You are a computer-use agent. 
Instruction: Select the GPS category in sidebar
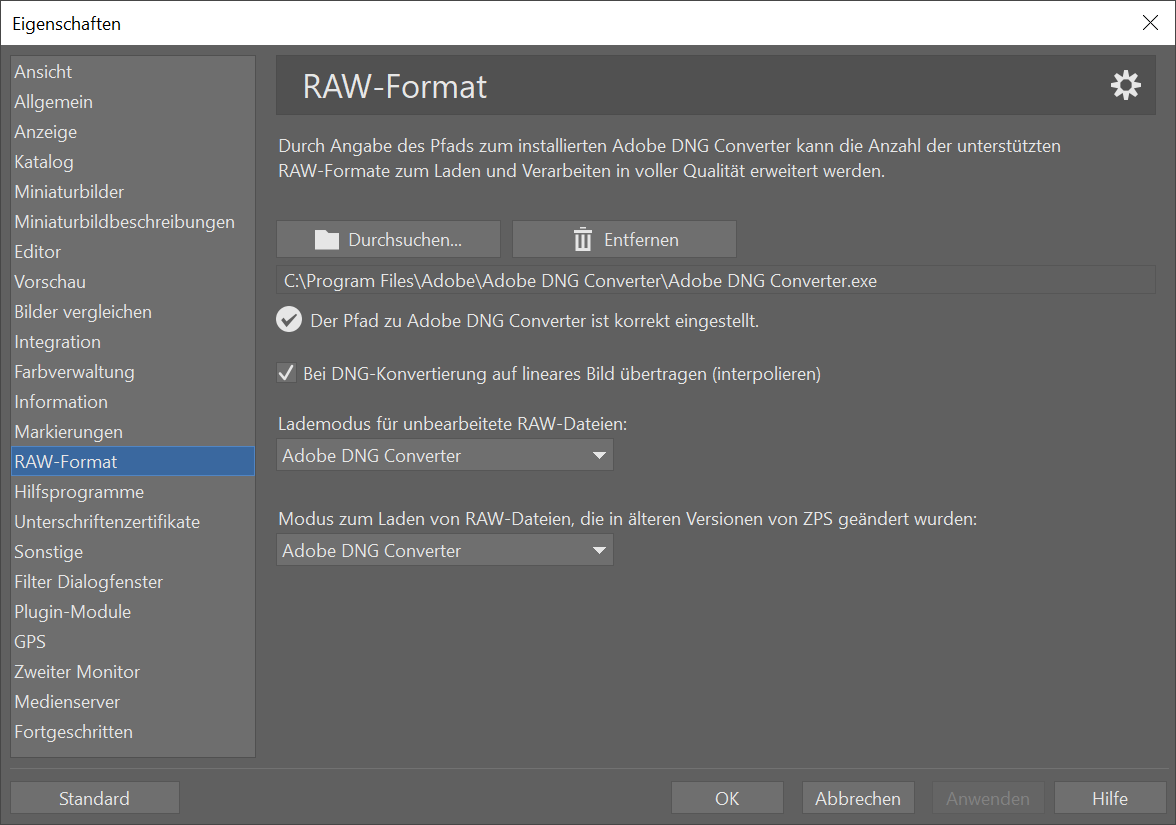(30, 642)
